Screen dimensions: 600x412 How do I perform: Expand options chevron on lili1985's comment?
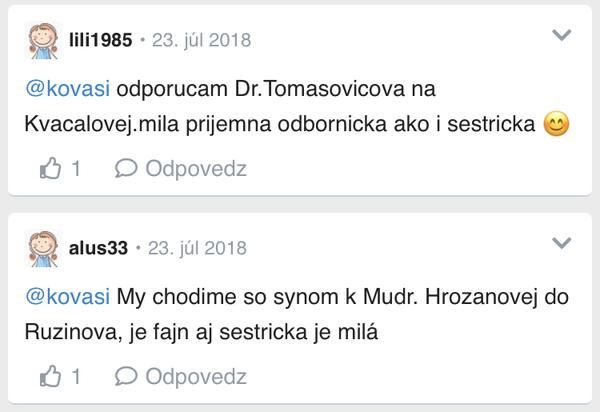pyautogui.click(x=562, y=36)
